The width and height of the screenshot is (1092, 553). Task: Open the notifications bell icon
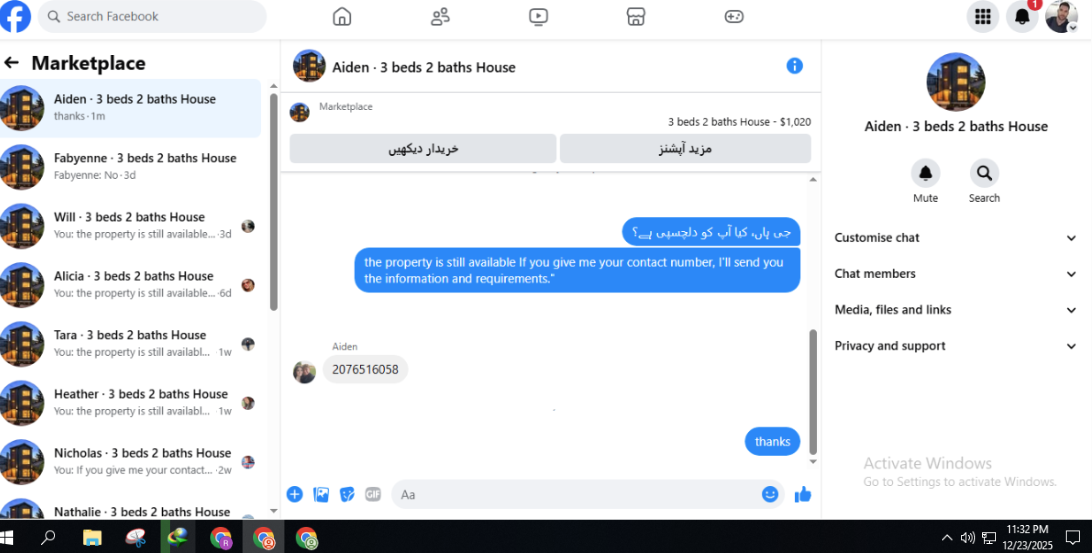click(x=1022, y=17)
